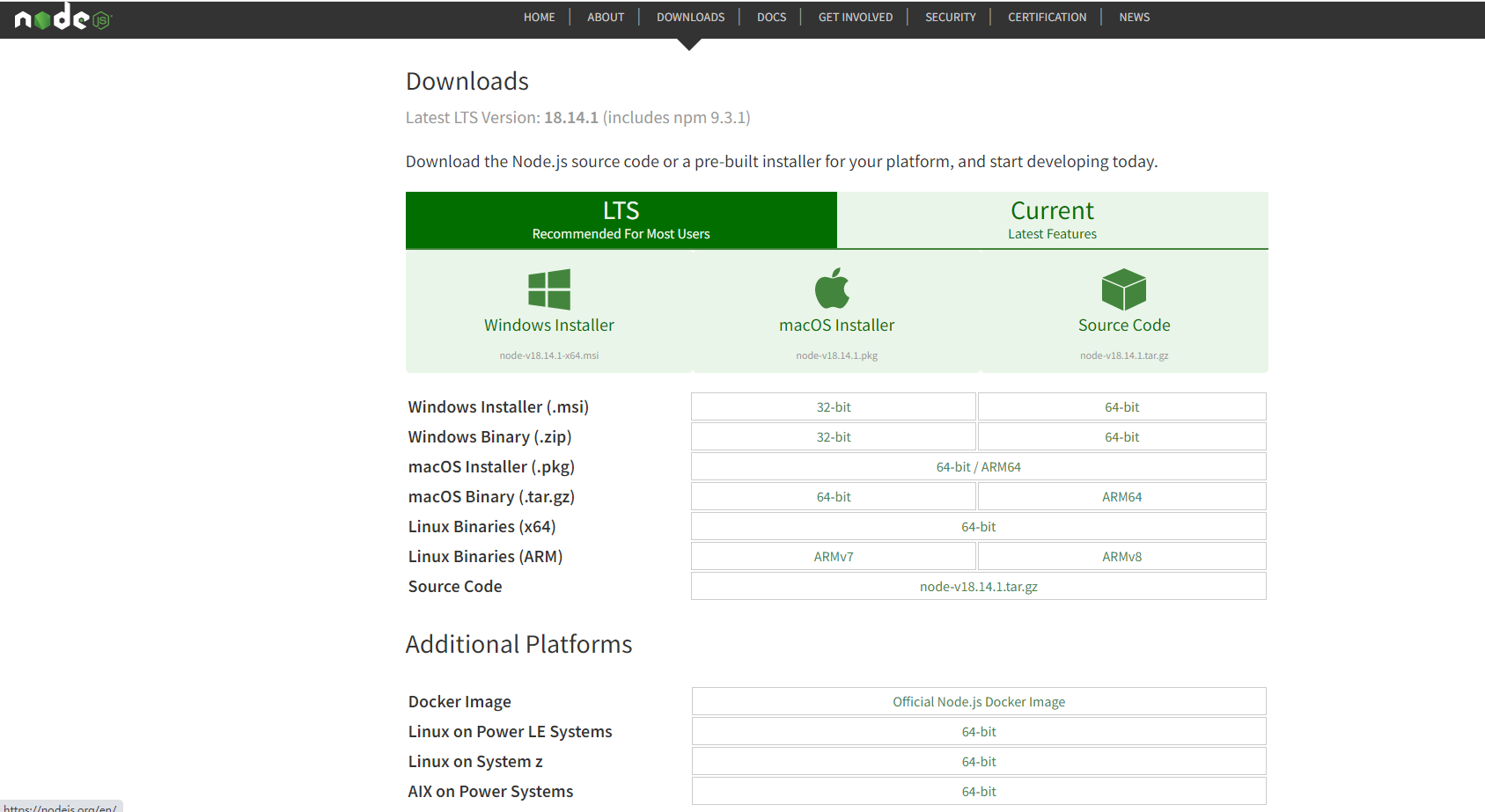Download macOS Installer 64-bit / ARM64
Screen dimensions: 1485x812
click(979, 467)
